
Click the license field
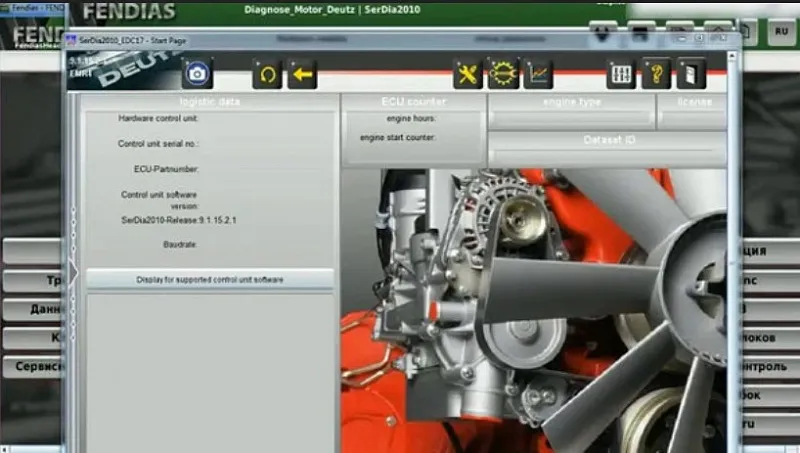(x=692, y=119)
